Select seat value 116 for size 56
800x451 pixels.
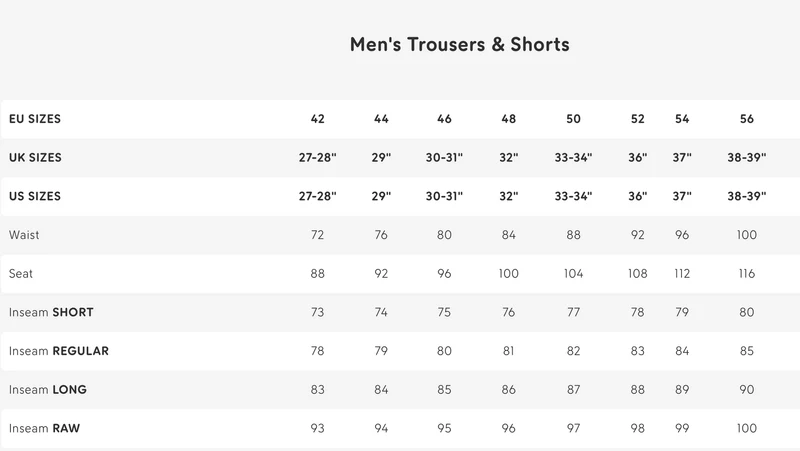click(746, 273)
